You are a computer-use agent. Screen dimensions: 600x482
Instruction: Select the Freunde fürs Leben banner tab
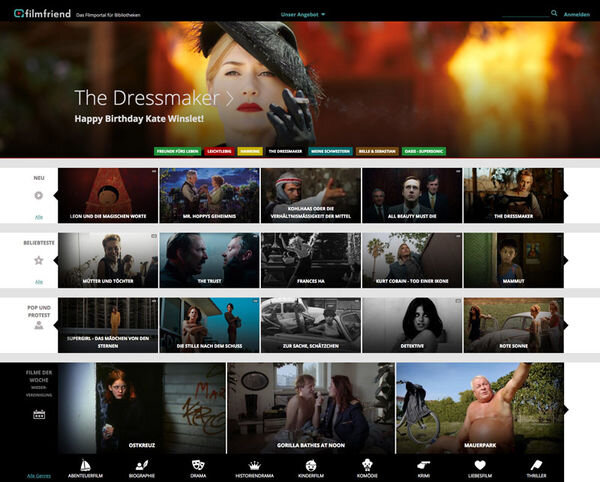point(178,151)
